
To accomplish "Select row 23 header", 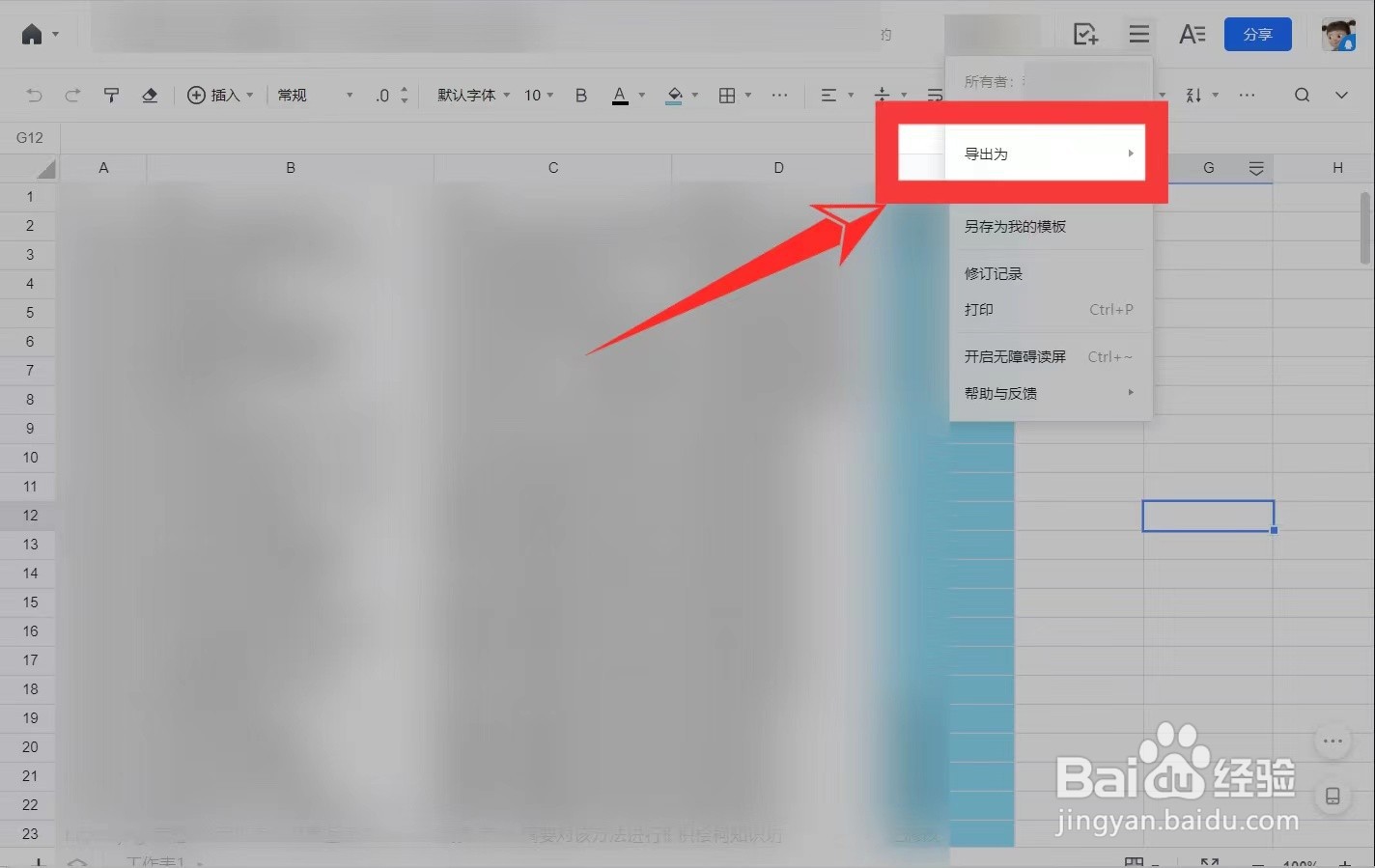I will (x=30, y=834).
